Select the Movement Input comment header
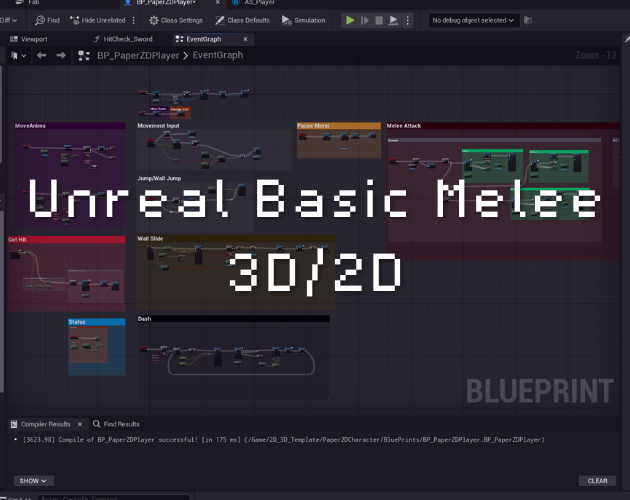 [x=214, y=126]
